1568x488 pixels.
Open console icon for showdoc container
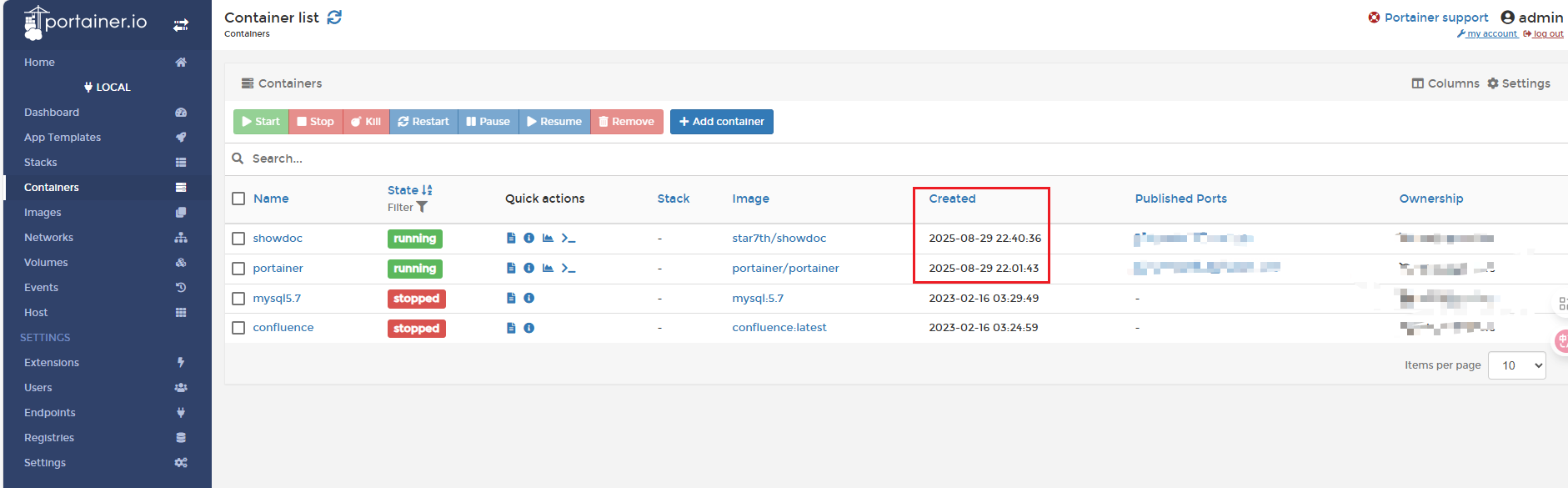569,238
